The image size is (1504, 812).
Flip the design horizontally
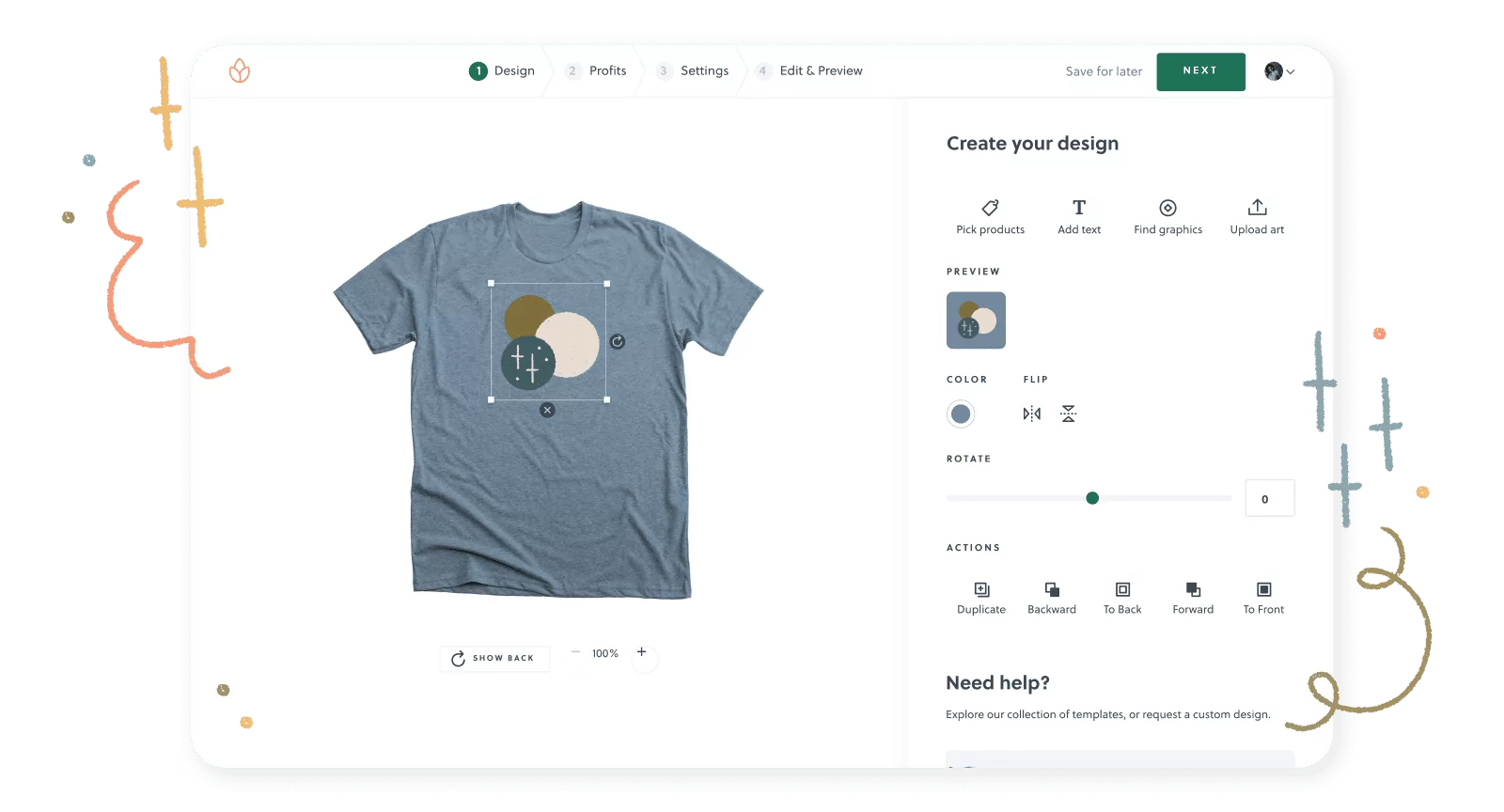click(1032, 414)
